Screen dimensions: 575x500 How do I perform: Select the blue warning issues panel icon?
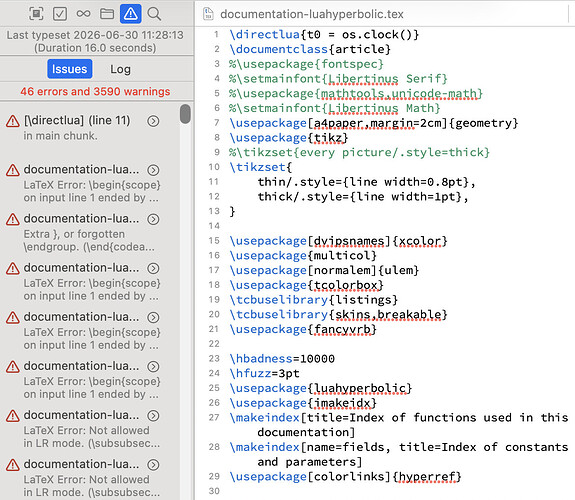131,14
